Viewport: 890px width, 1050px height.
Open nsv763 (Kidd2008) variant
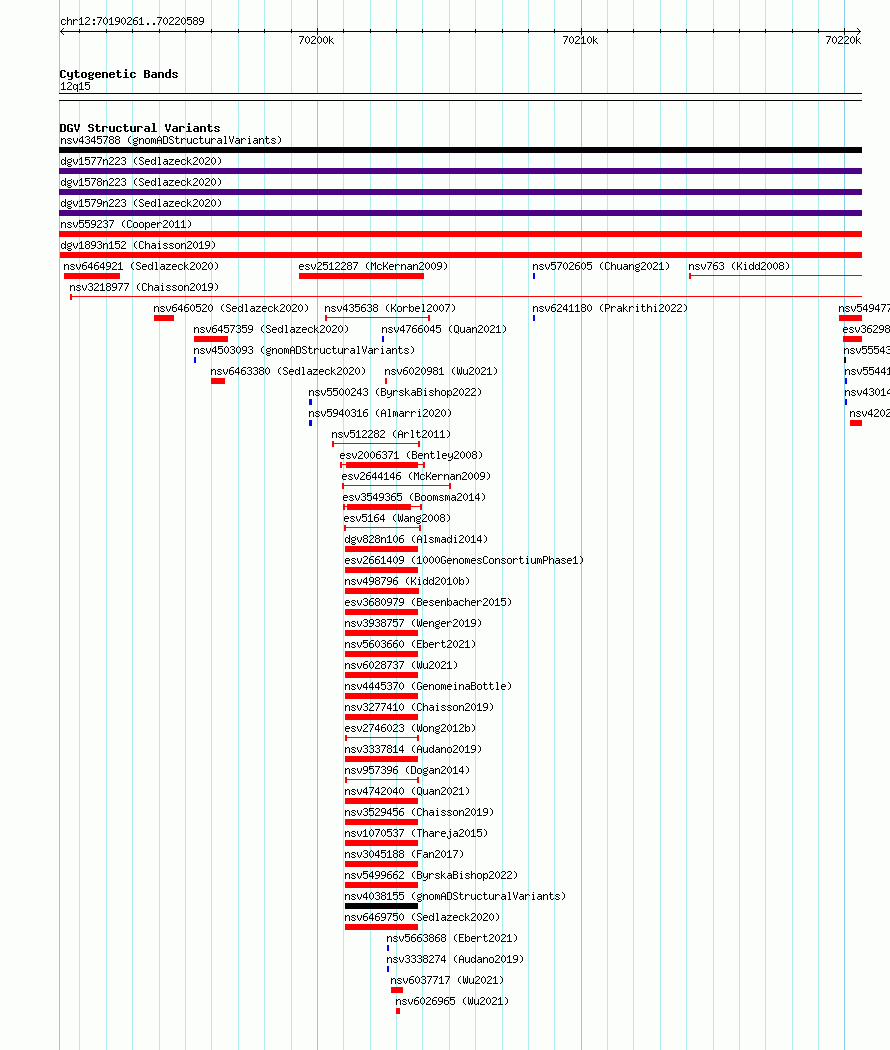point(739,267)
